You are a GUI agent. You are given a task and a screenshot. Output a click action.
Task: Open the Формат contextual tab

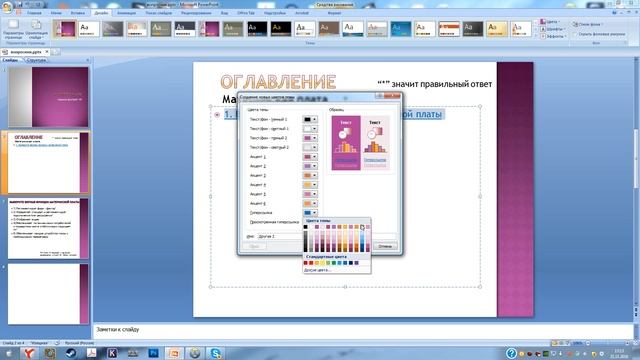coord(334,13)
